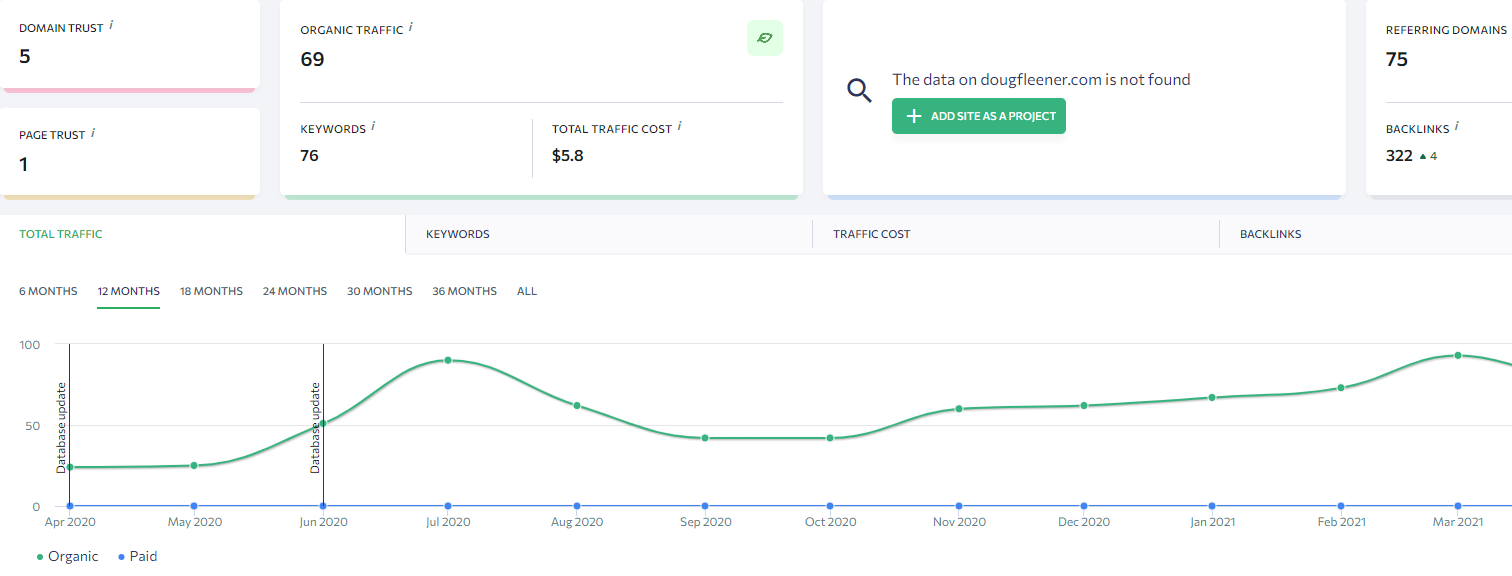Click the info icon next to Domain Trust
This screenshot has height=576, width=1512.
(x=111, y=25)
